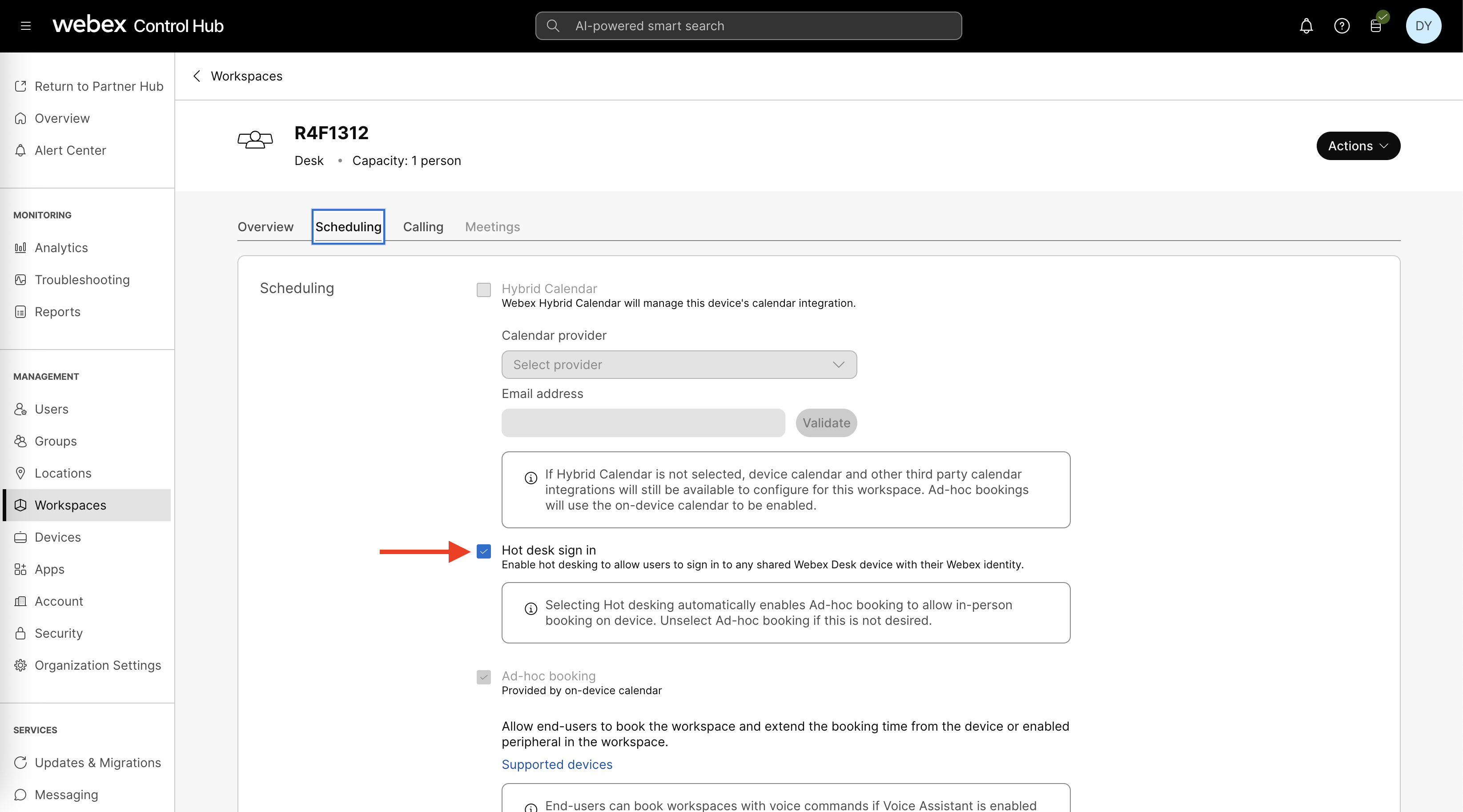Open the Alert Center
The height and width of the screenshot is (812, 1463).
click(x=70, y=150)
